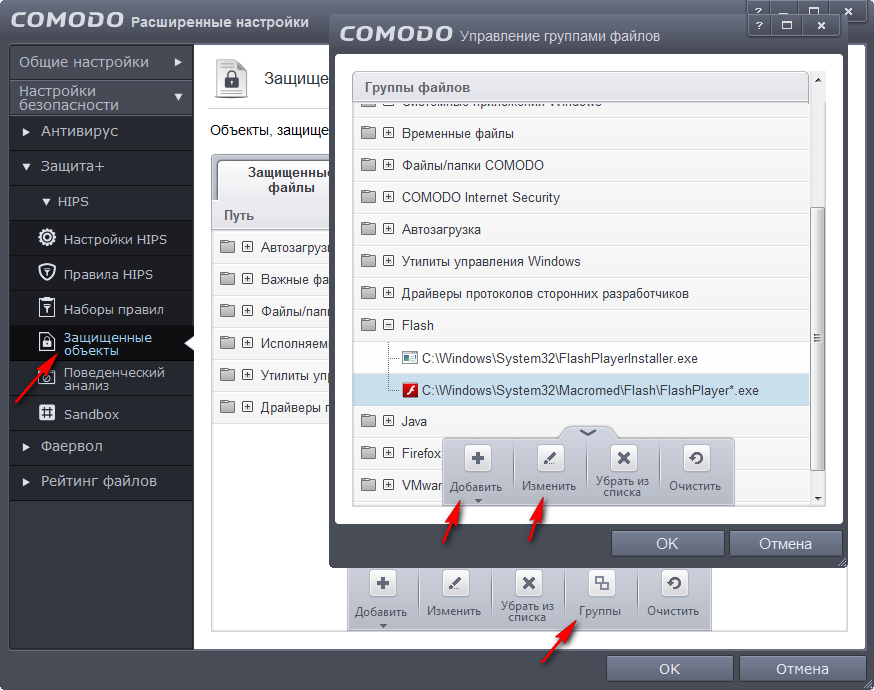
Task: Click Изменить pencil icon in file groups dialog
Action: pyautogui.click(x=550, y=459)
